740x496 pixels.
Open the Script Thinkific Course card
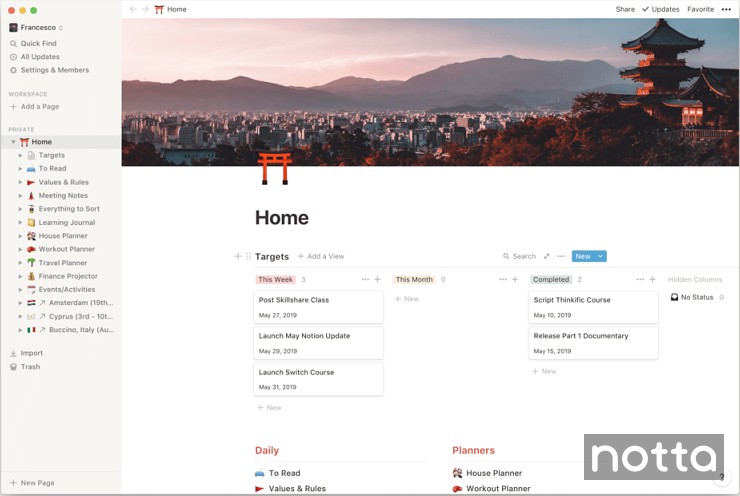(x=593, y=307)
